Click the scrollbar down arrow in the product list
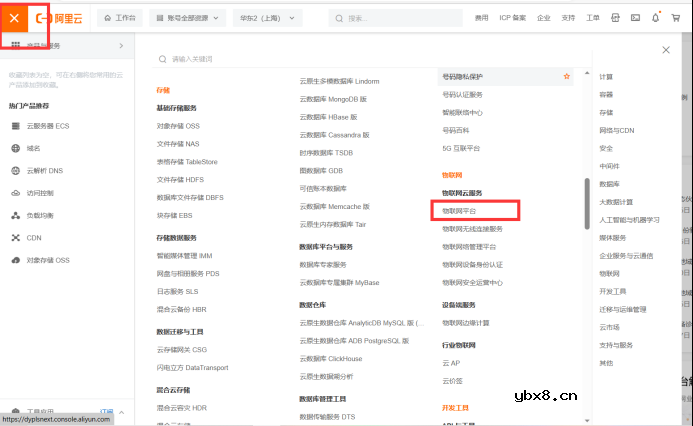Screen dimensions: 693x426 [587, 421]
